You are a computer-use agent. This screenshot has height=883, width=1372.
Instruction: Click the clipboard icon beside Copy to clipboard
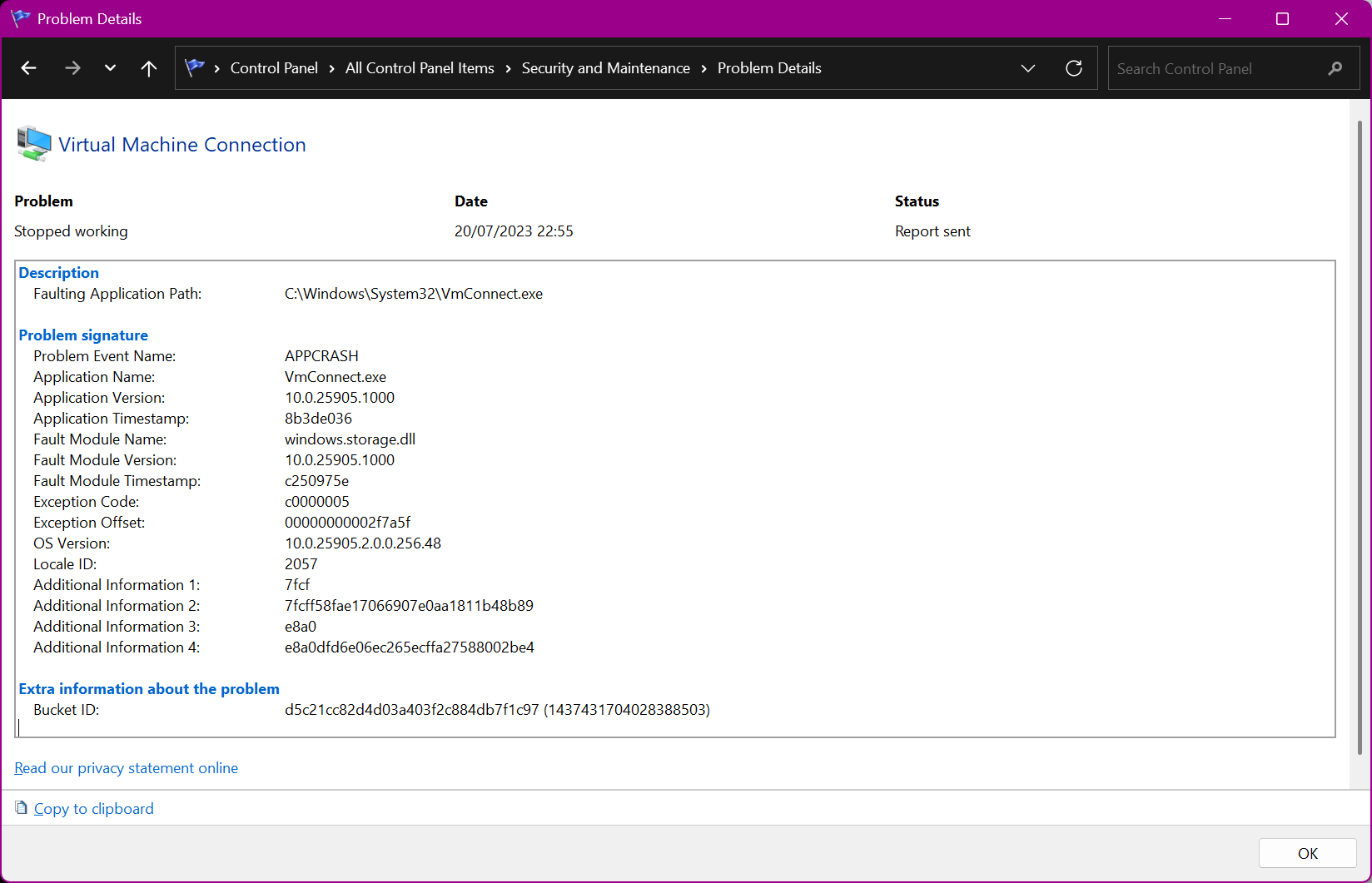point(22,808)
